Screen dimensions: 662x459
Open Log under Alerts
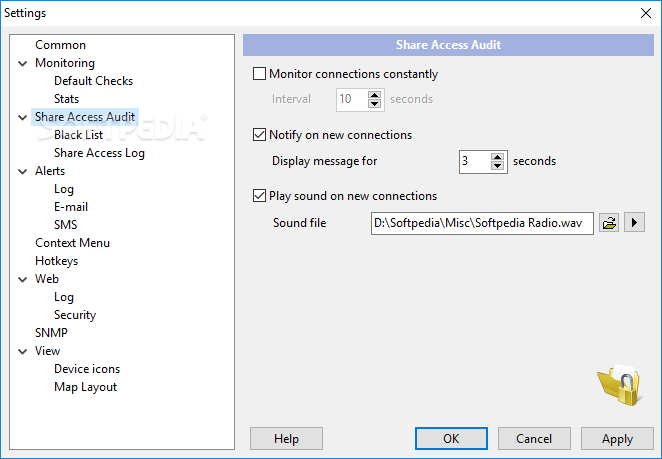coord(64,189)
